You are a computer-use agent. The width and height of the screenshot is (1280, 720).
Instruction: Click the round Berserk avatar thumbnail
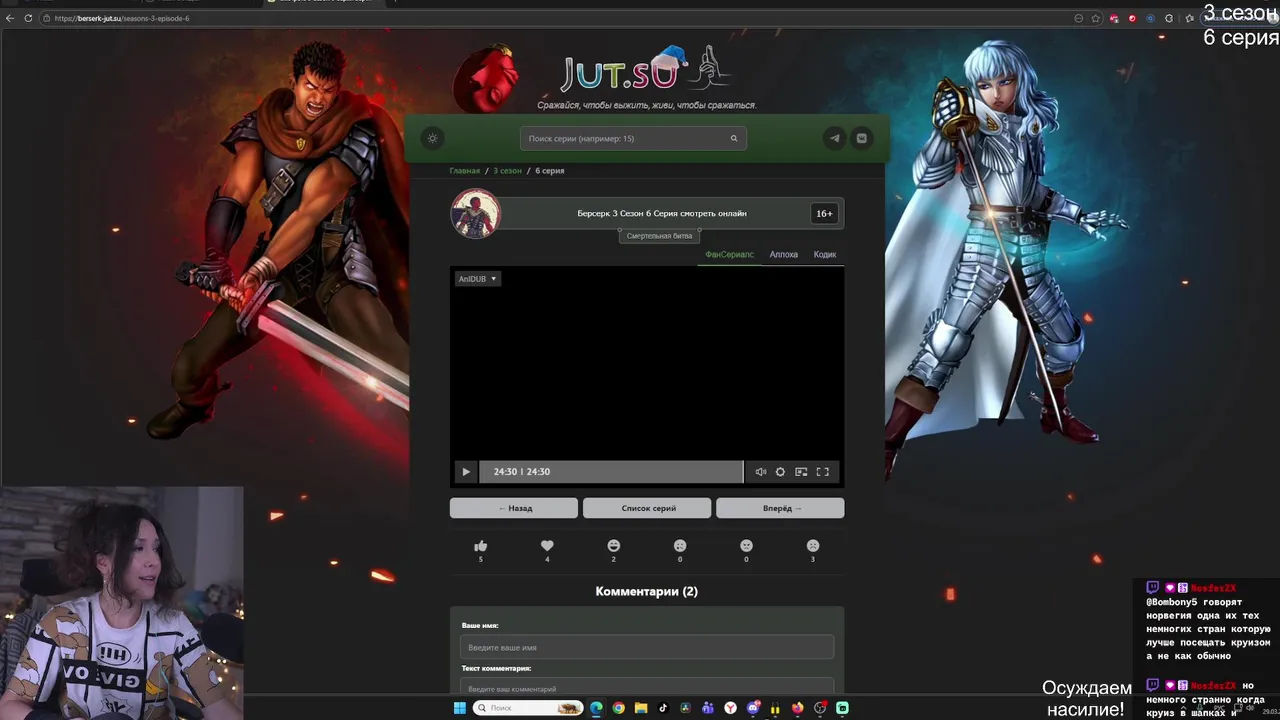click(x=475, y=213)
